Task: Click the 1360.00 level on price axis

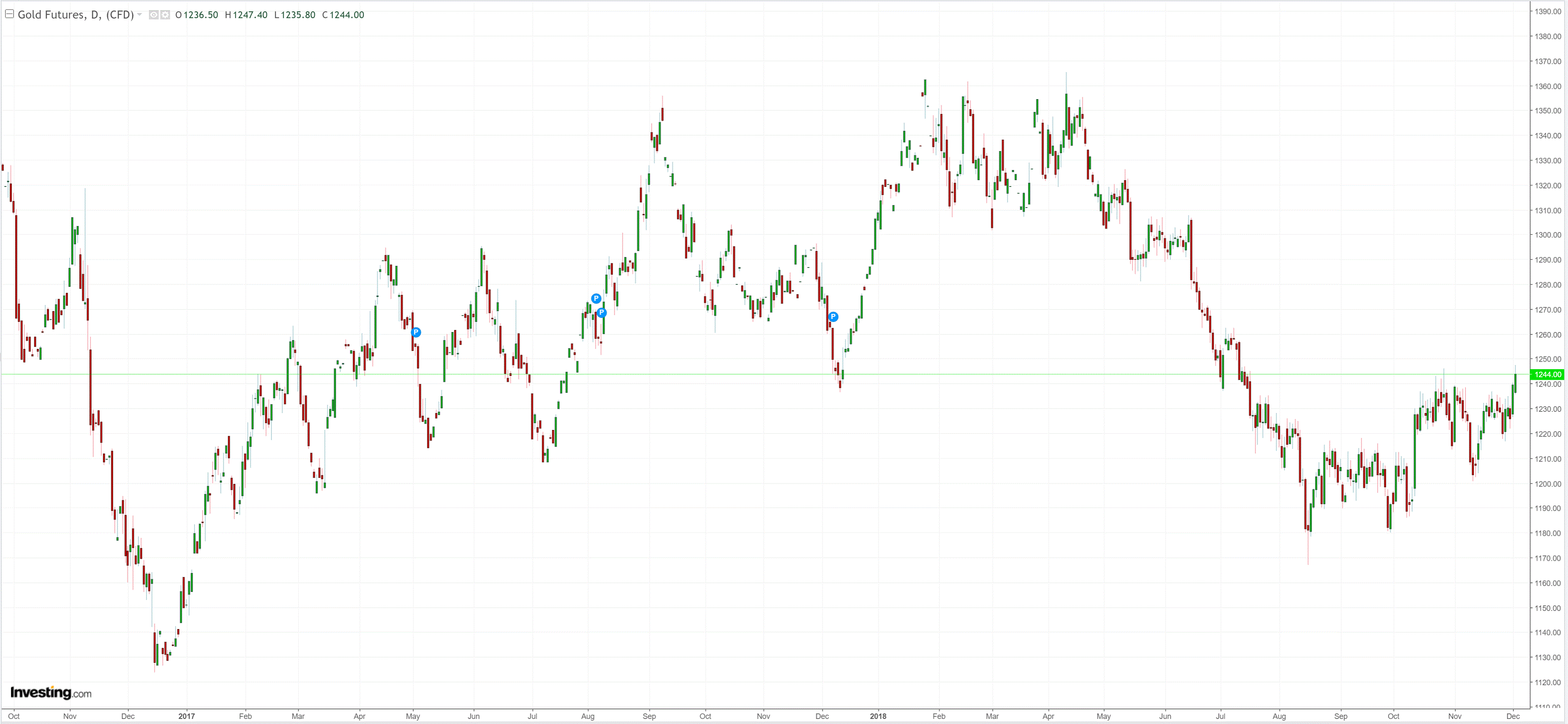Action: coord(1547,86)
